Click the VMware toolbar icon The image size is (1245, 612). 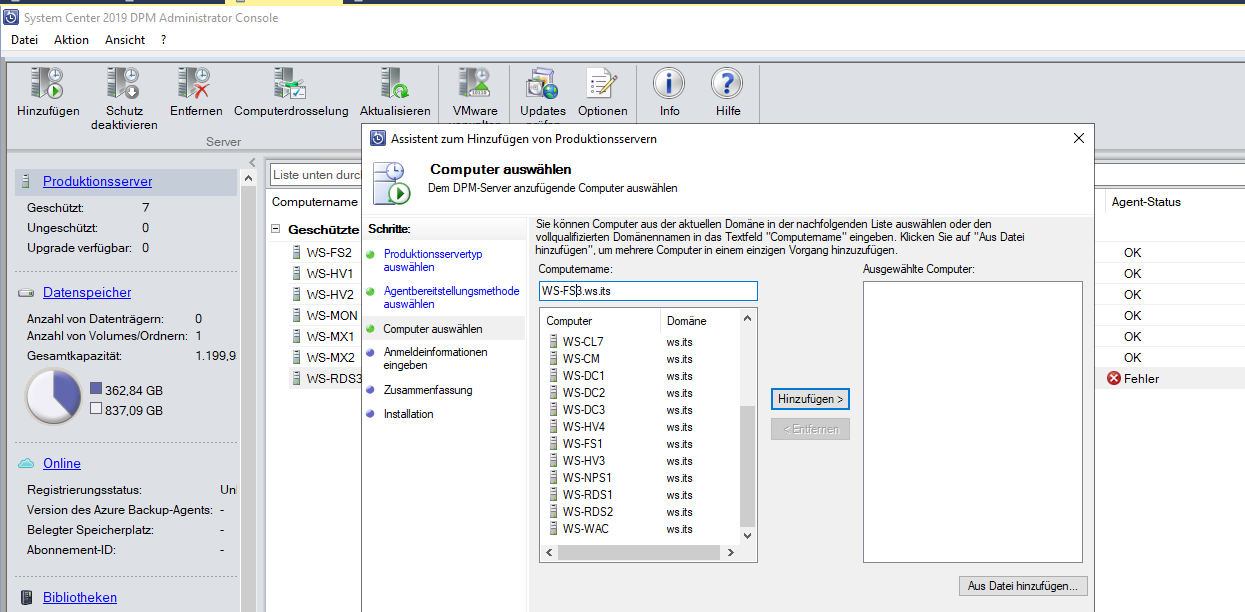click(474, 83)
